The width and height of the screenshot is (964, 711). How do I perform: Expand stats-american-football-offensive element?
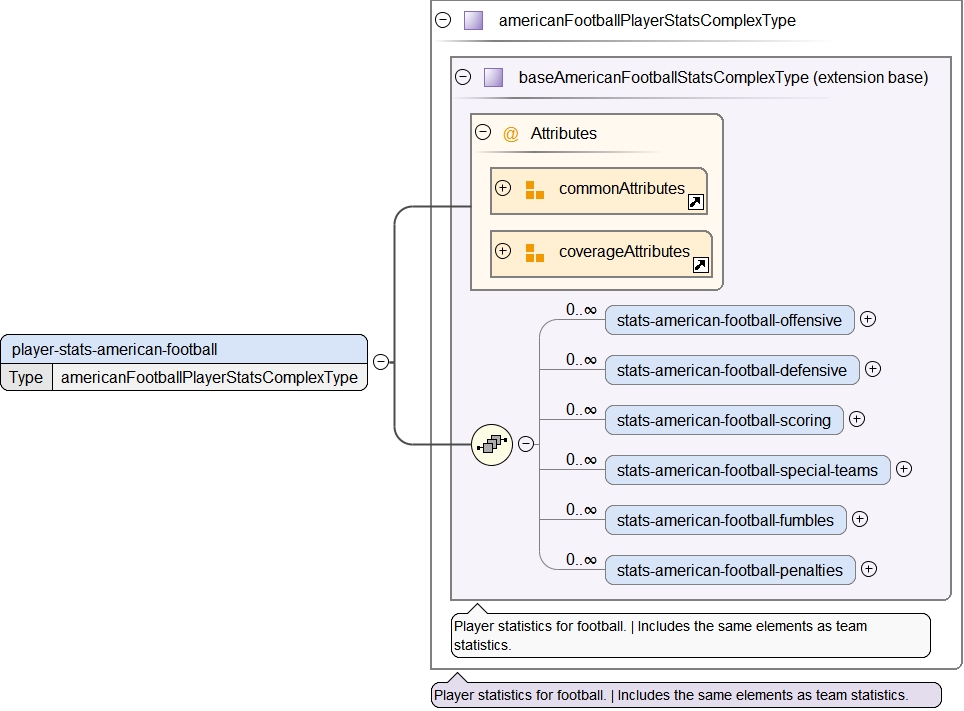(868, 319)
